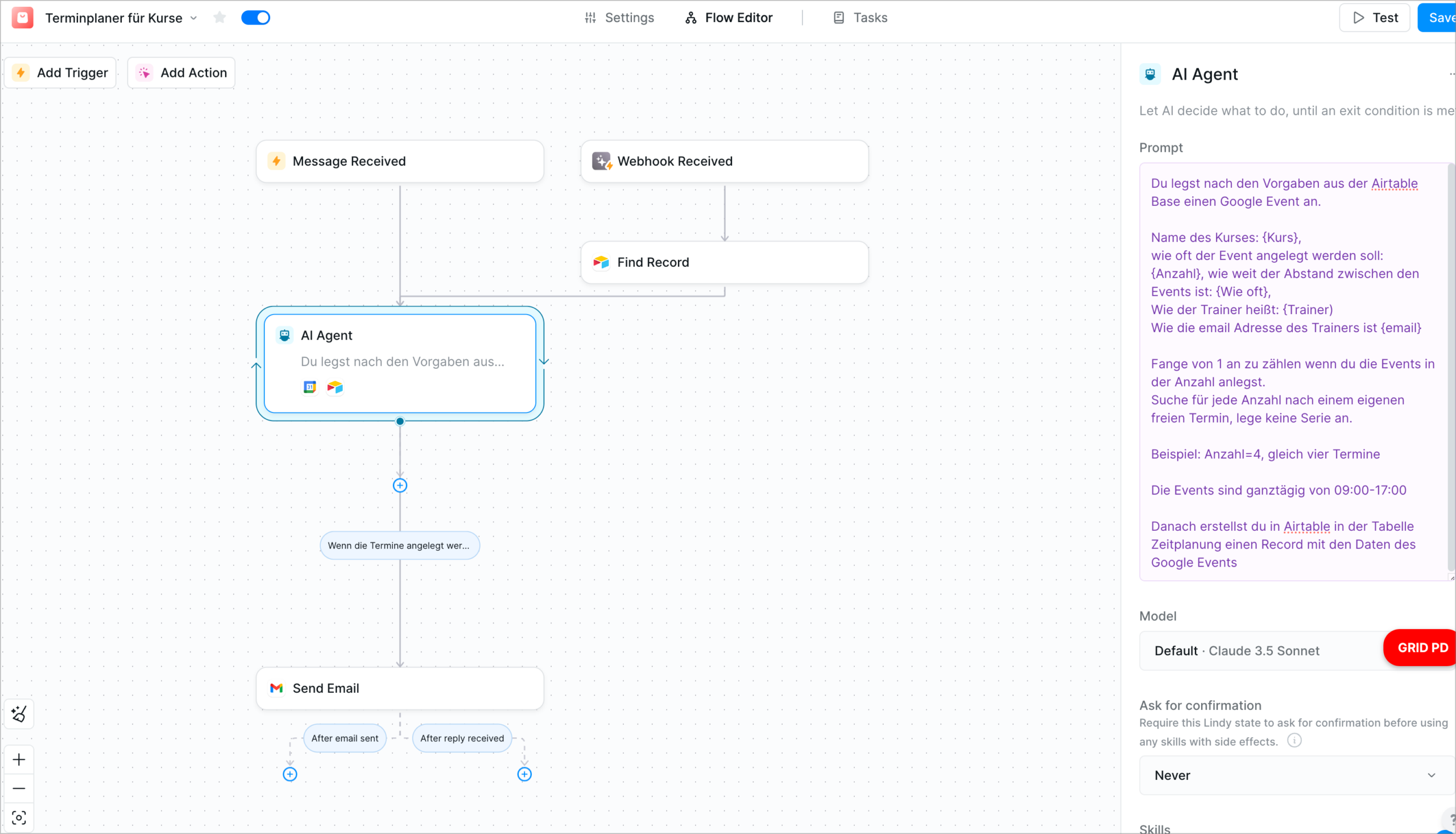The width and height of the screenshot is (1456, 834).
Task: Click the Google Calendar skill icon in AI Agent node
Action: click(310, 388)
